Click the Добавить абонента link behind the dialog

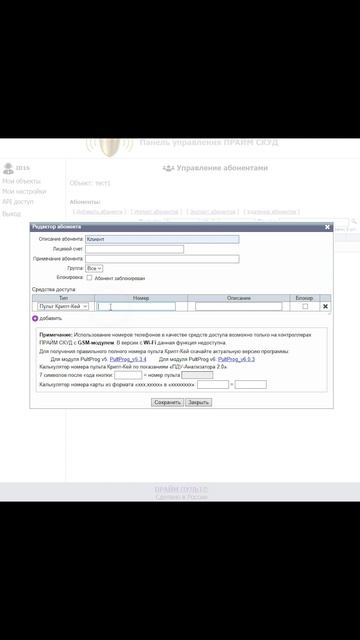coord(100,212)
